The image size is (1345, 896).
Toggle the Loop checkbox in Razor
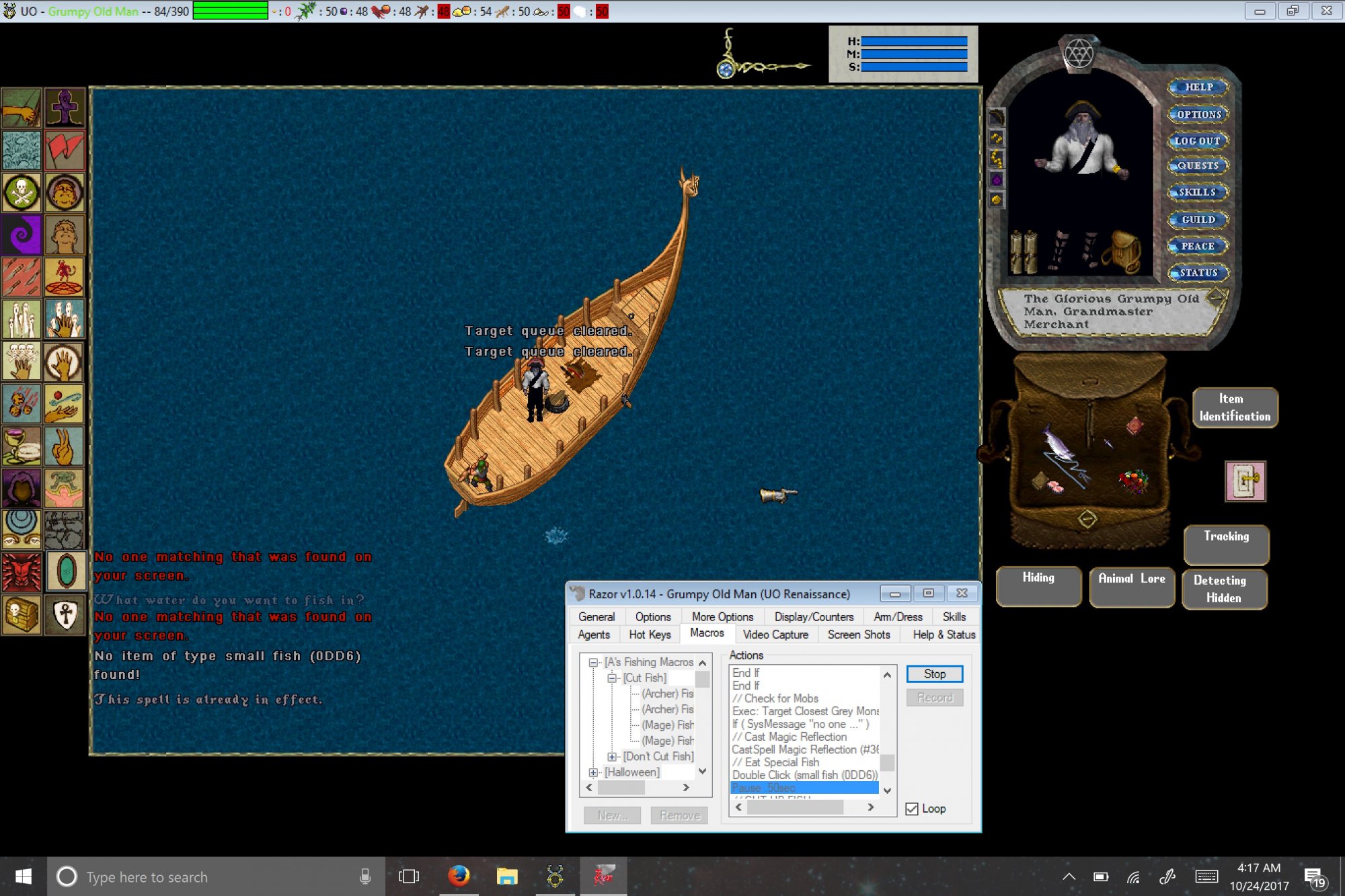click(x=912, y=809)
